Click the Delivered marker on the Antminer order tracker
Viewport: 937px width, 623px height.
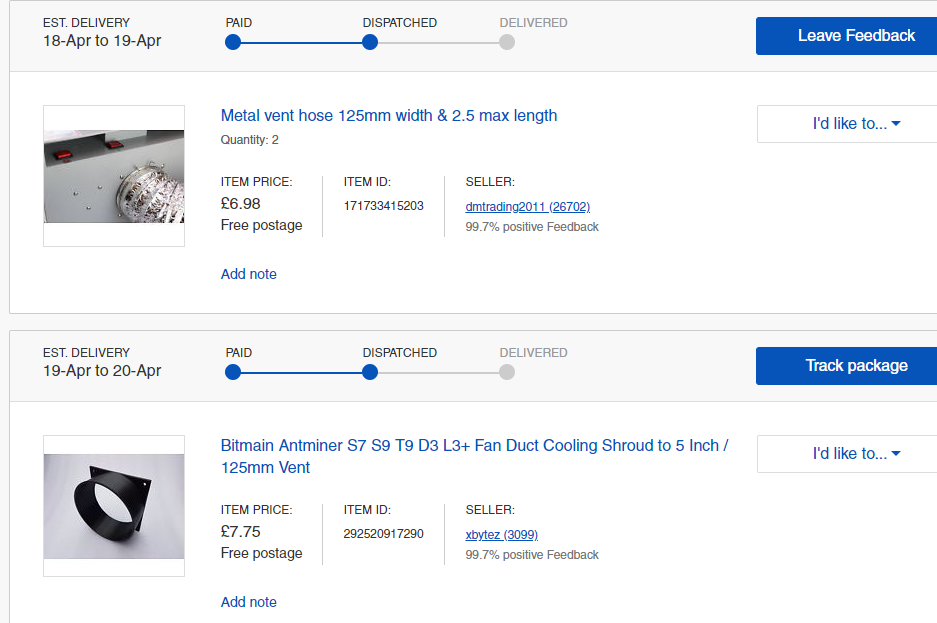pos(506,372)
